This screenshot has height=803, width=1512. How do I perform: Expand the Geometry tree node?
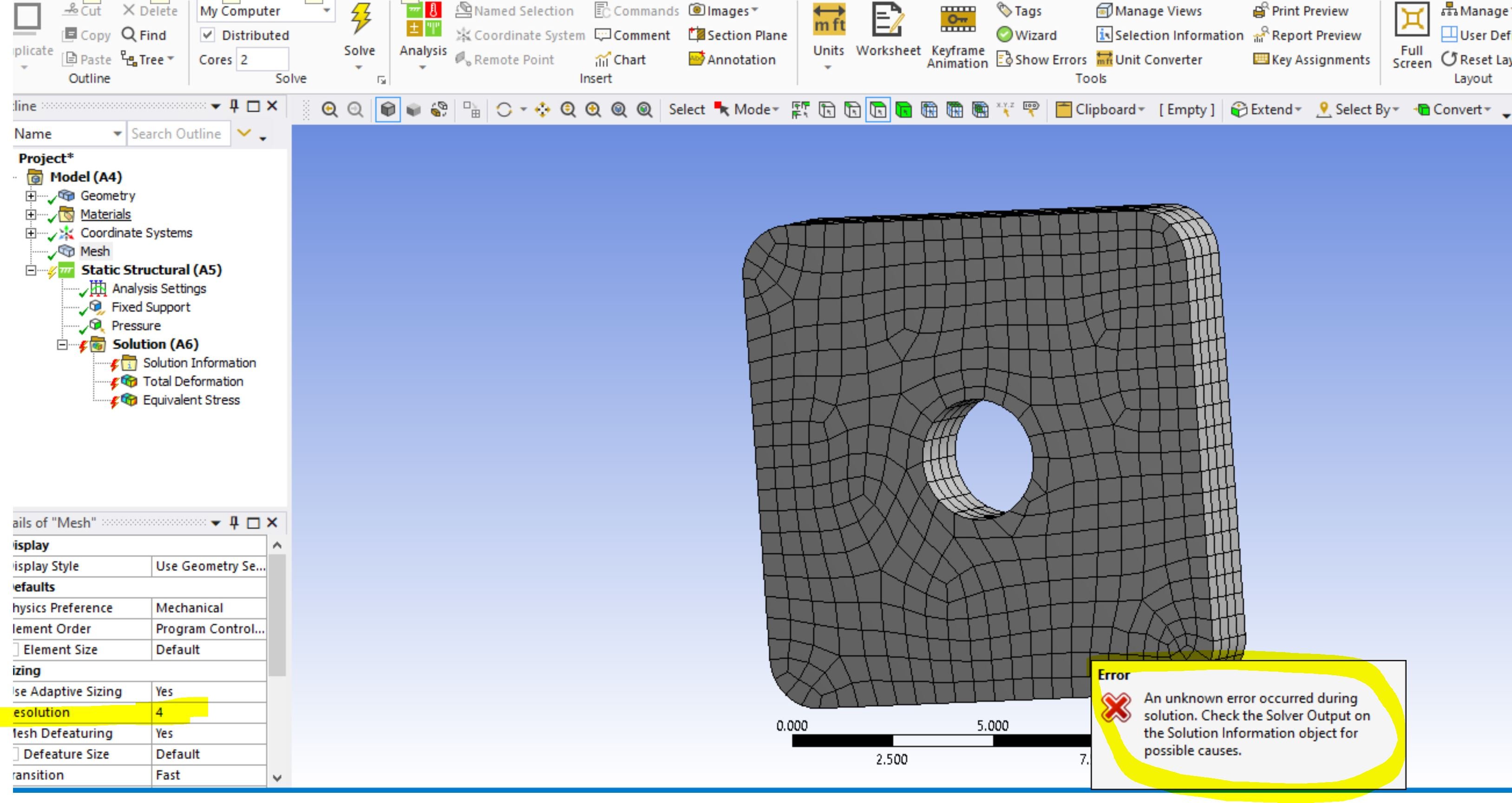(x=31, y=196)
